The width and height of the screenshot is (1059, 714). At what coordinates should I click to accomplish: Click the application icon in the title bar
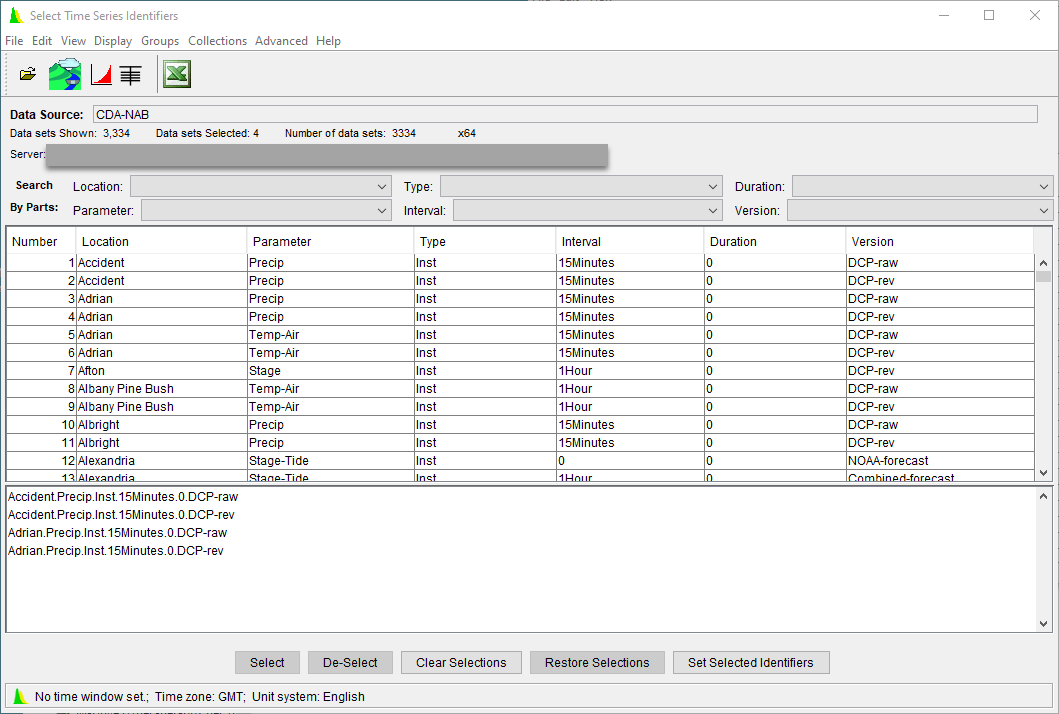click(14, 15)
